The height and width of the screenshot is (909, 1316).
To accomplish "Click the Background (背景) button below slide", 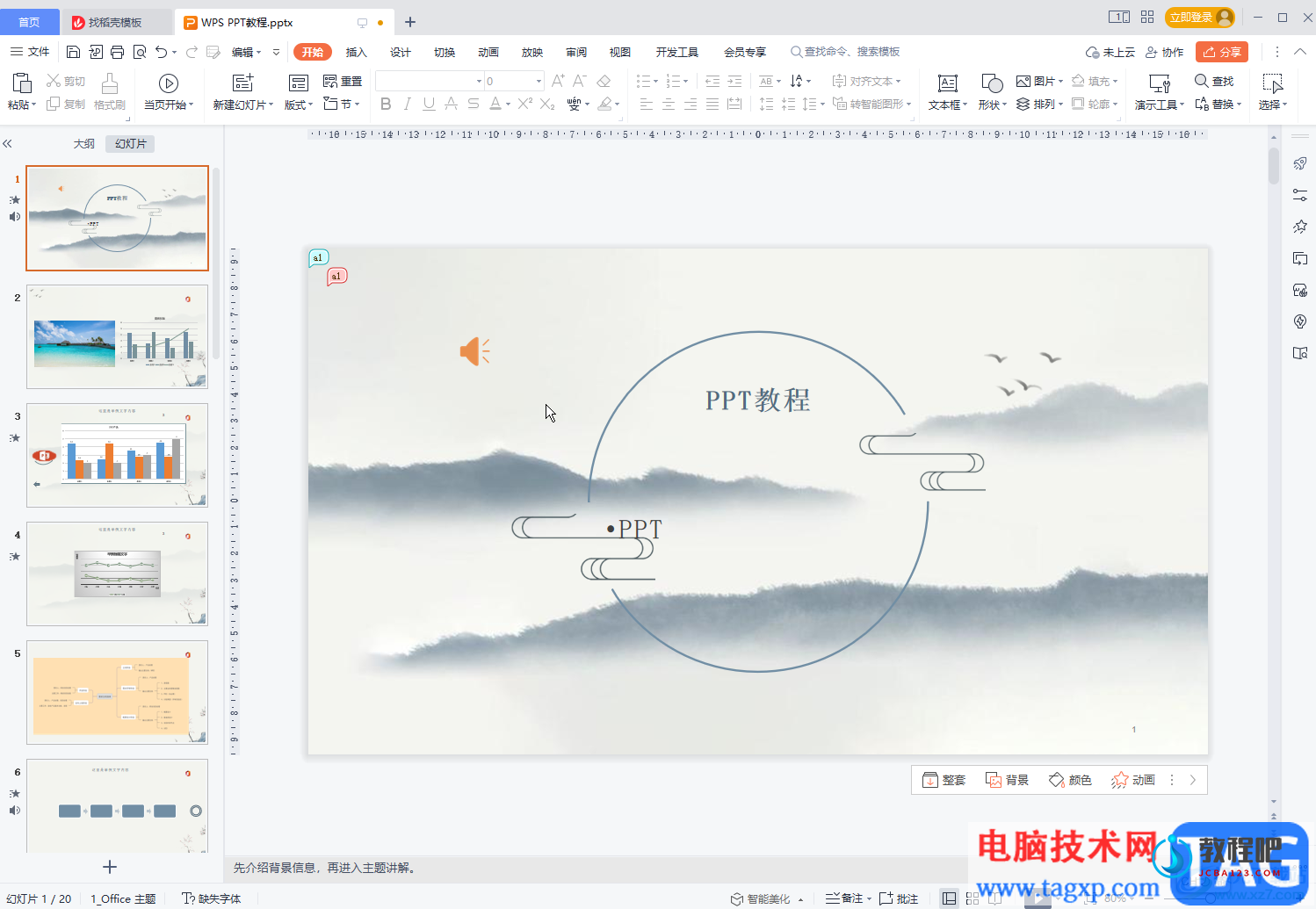I will coord(1008,780).
